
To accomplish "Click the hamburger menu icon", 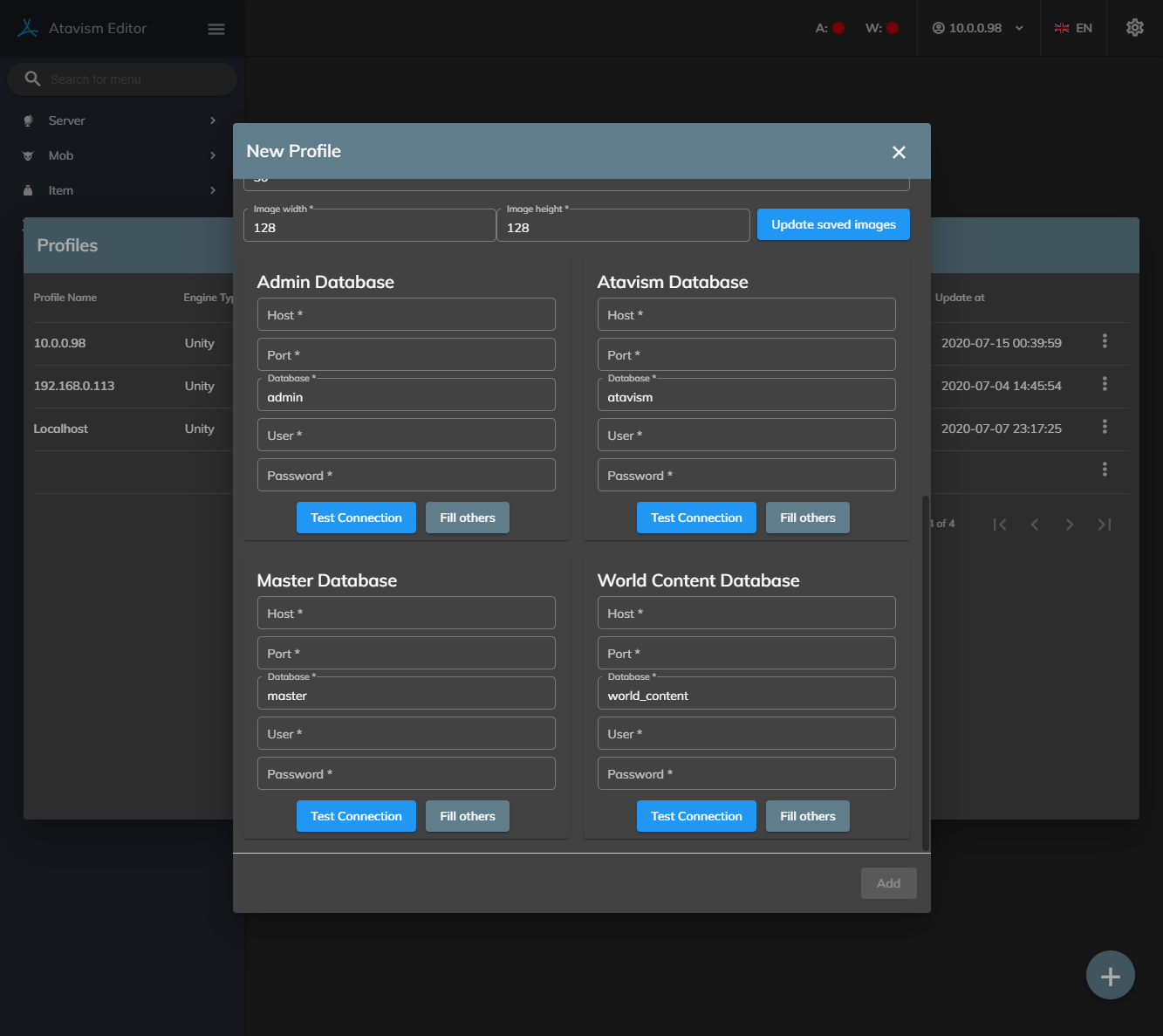I will point(216,29).
